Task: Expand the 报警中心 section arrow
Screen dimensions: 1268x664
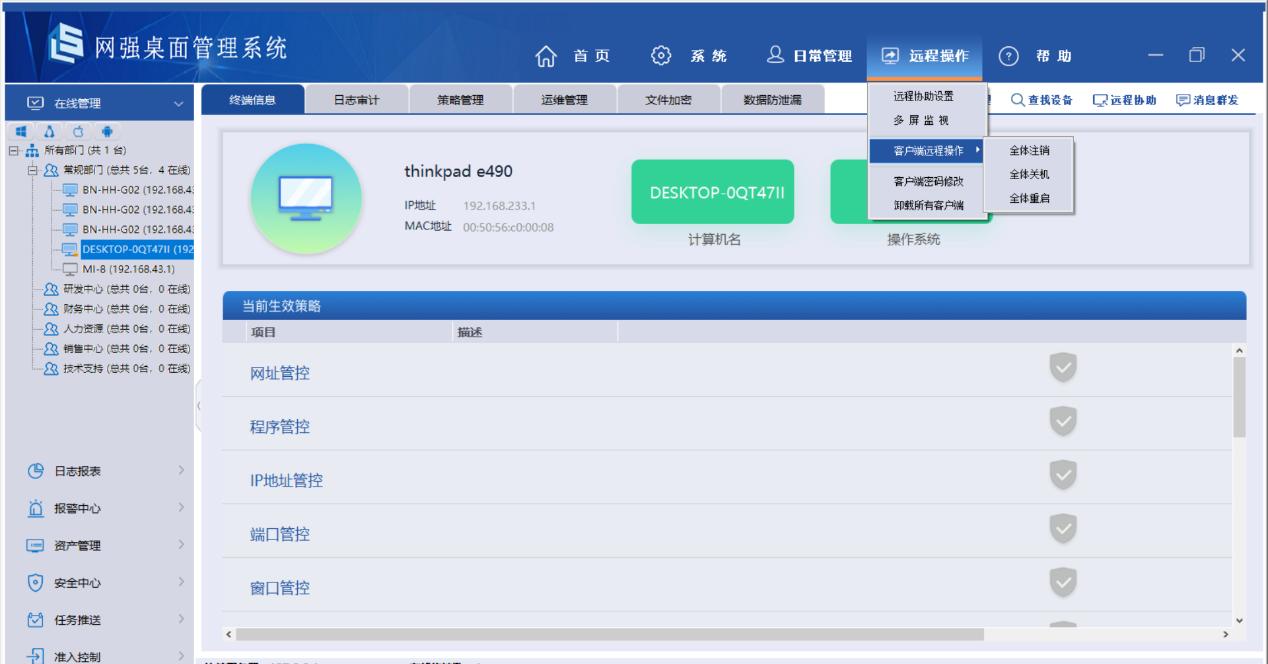Action: [x=180, y=508]
